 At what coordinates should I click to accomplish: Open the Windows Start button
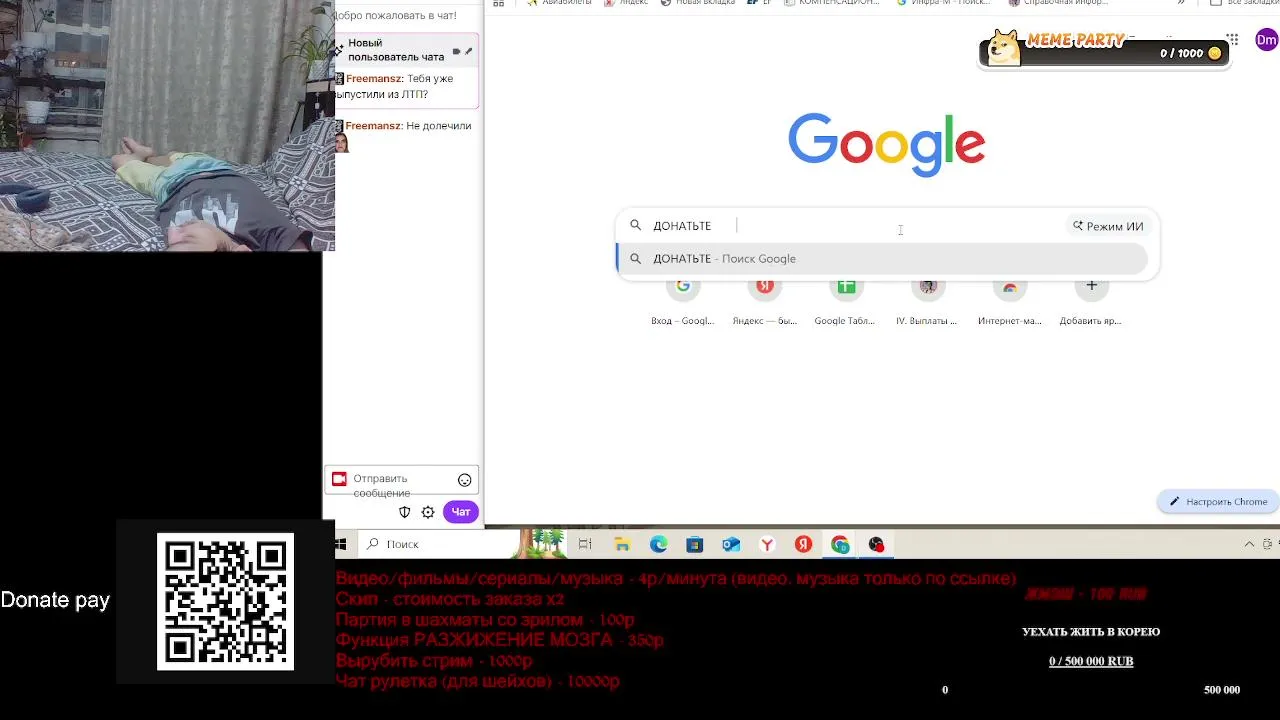[341, 544]
